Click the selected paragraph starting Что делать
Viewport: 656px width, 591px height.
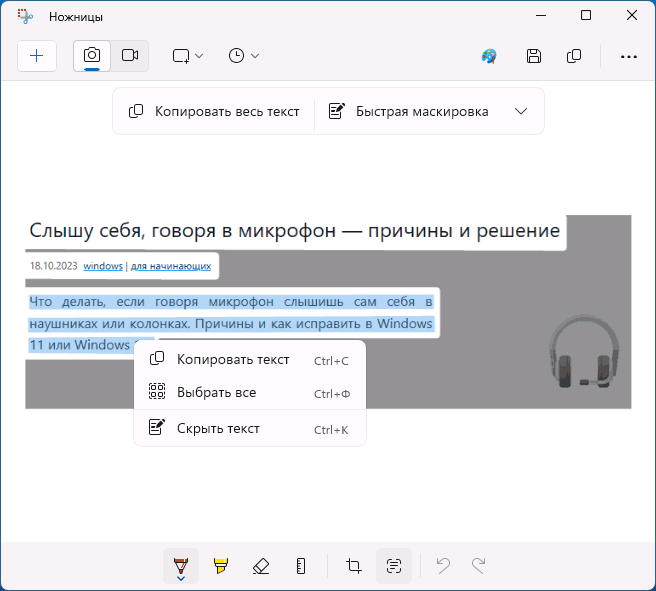[x=231, y=323]
